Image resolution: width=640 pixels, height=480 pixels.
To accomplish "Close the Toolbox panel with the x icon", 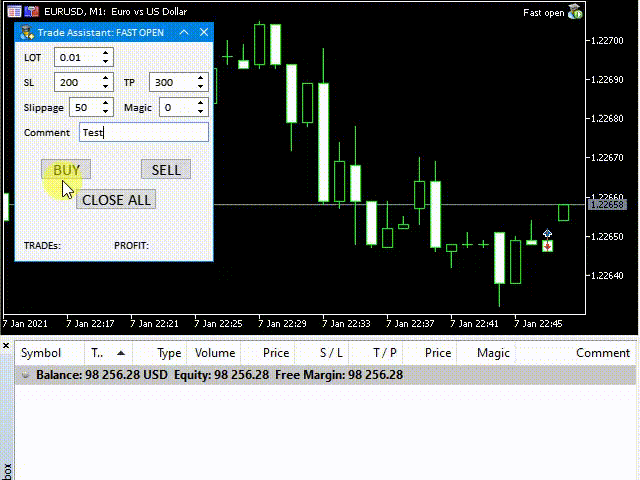I will coord(6,347).
